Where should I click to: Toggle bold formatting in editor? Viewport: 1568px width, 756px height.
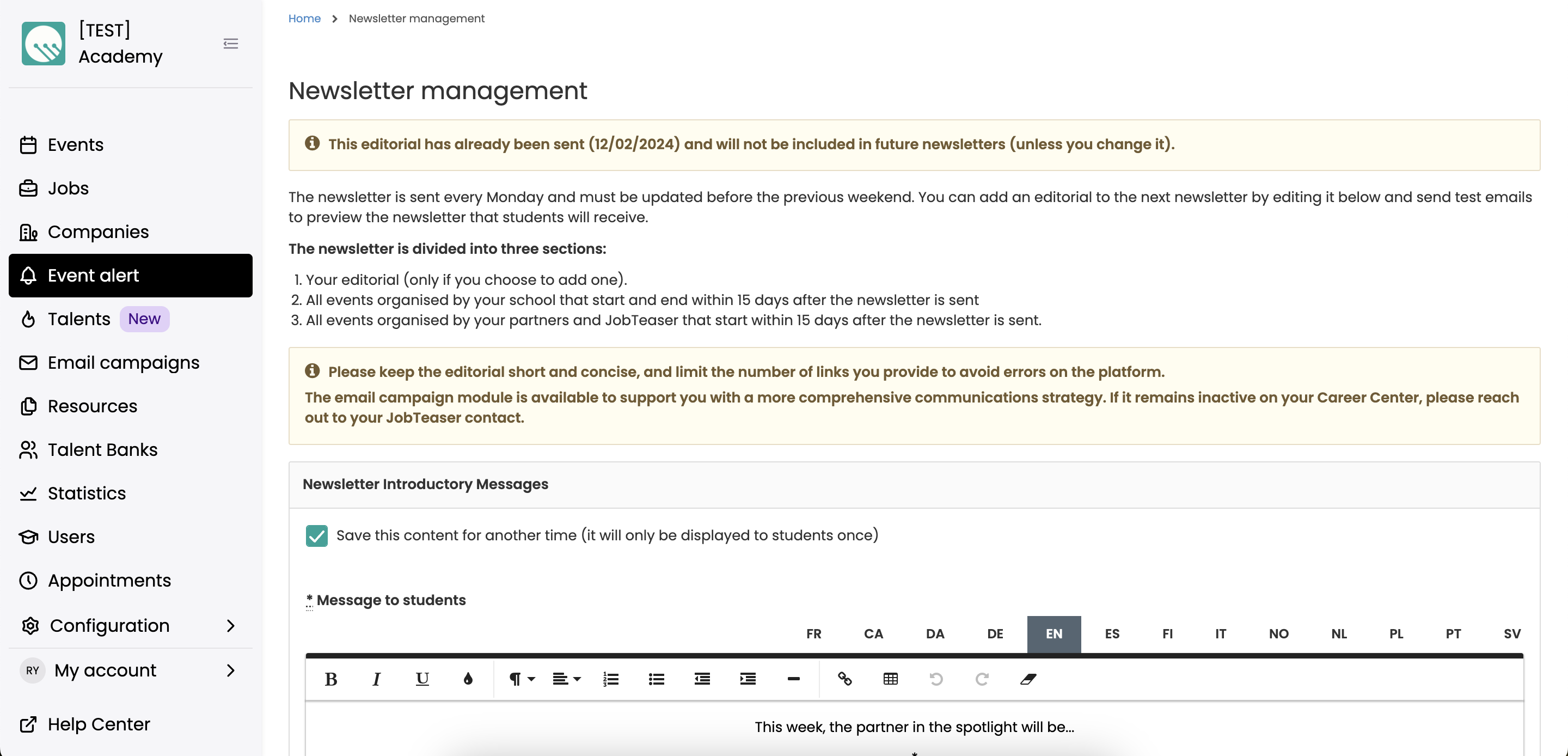(330, 679)
